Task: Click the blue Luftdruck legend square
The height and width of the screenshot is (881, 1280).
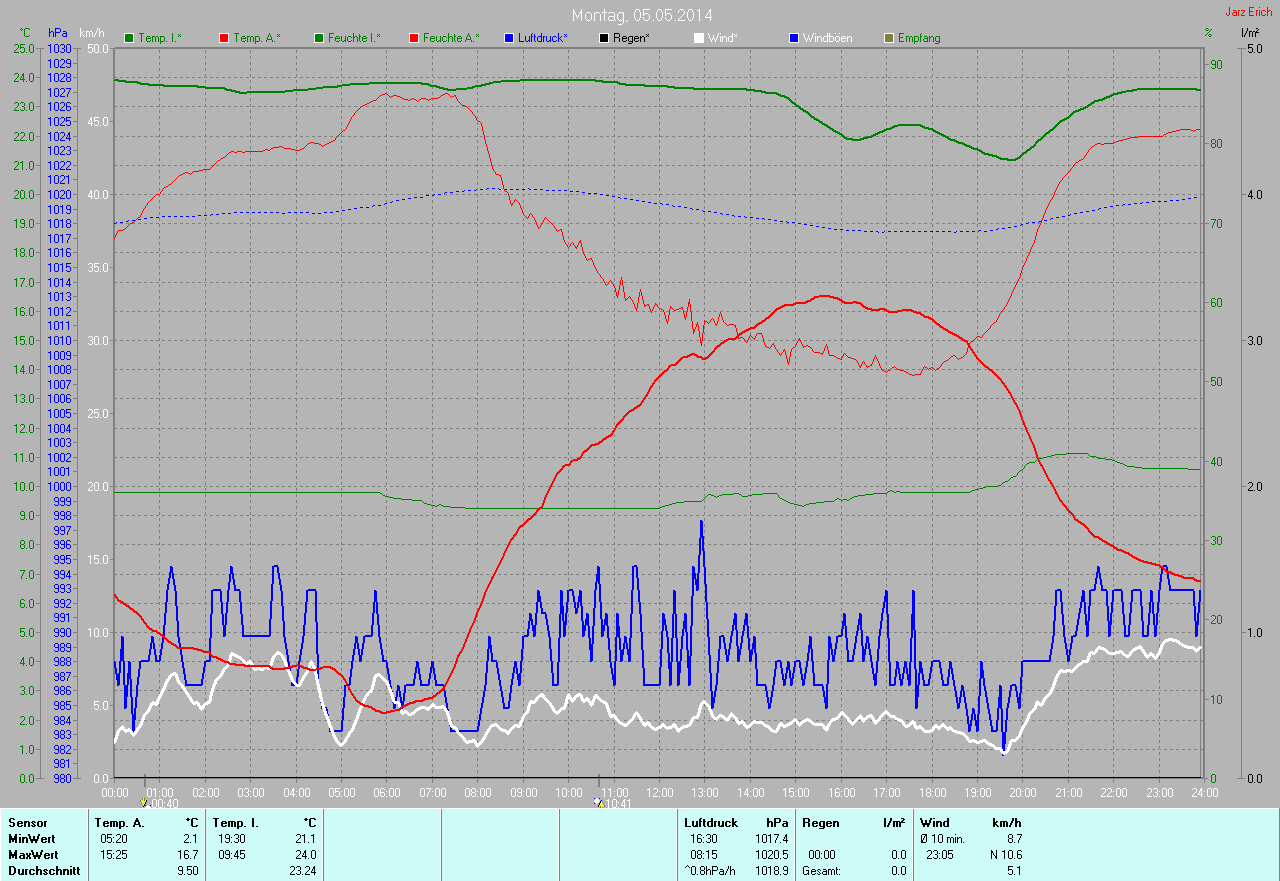Action: pyautogui.click(x=509, y=38)
